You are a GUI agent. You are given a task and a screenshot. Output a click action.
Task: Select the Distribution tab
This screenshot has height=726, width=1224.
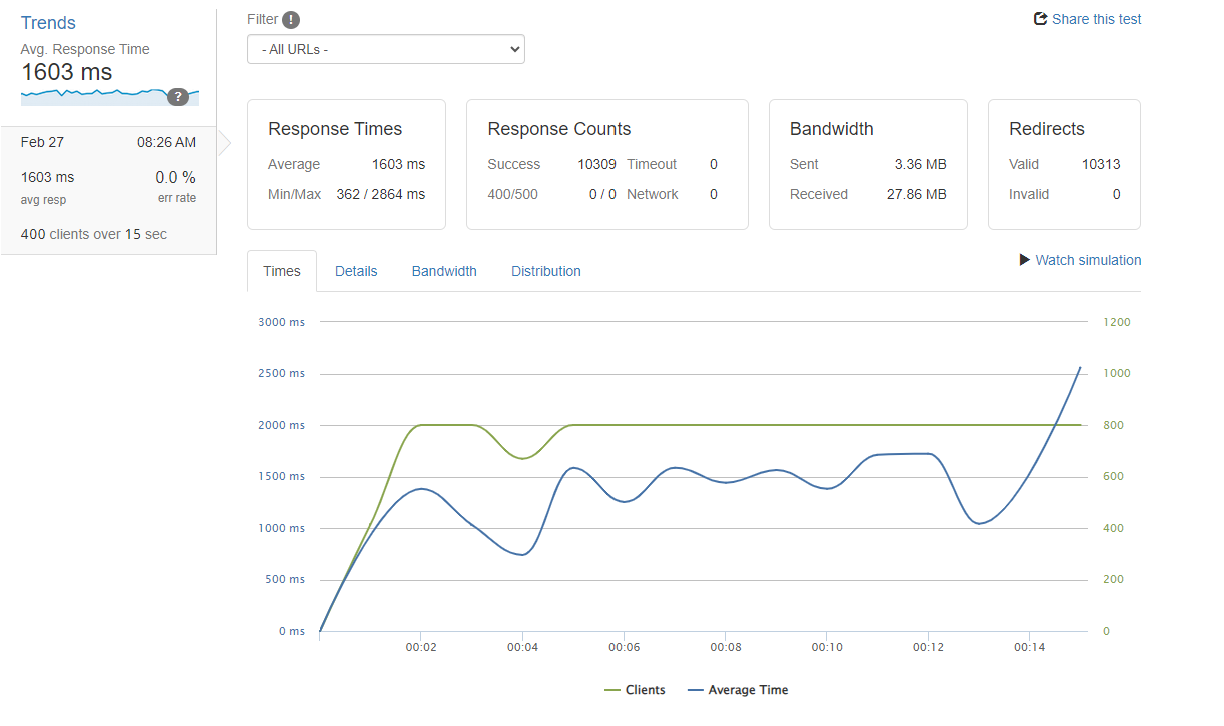tap(545, 271)
